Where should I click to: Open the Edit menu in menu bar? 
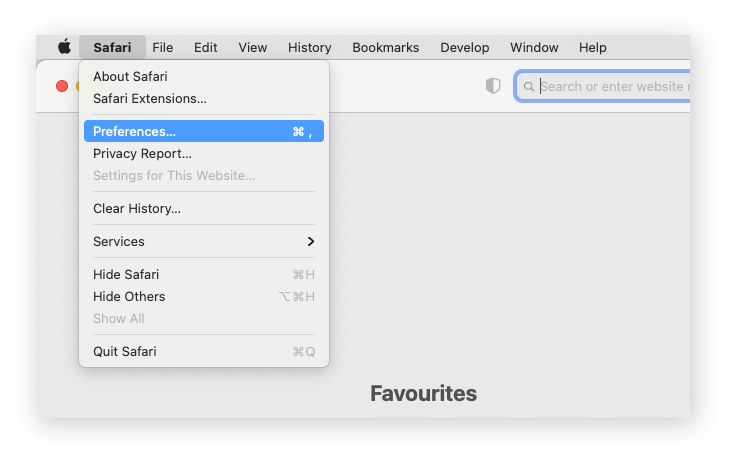click(x=206, y=47)
